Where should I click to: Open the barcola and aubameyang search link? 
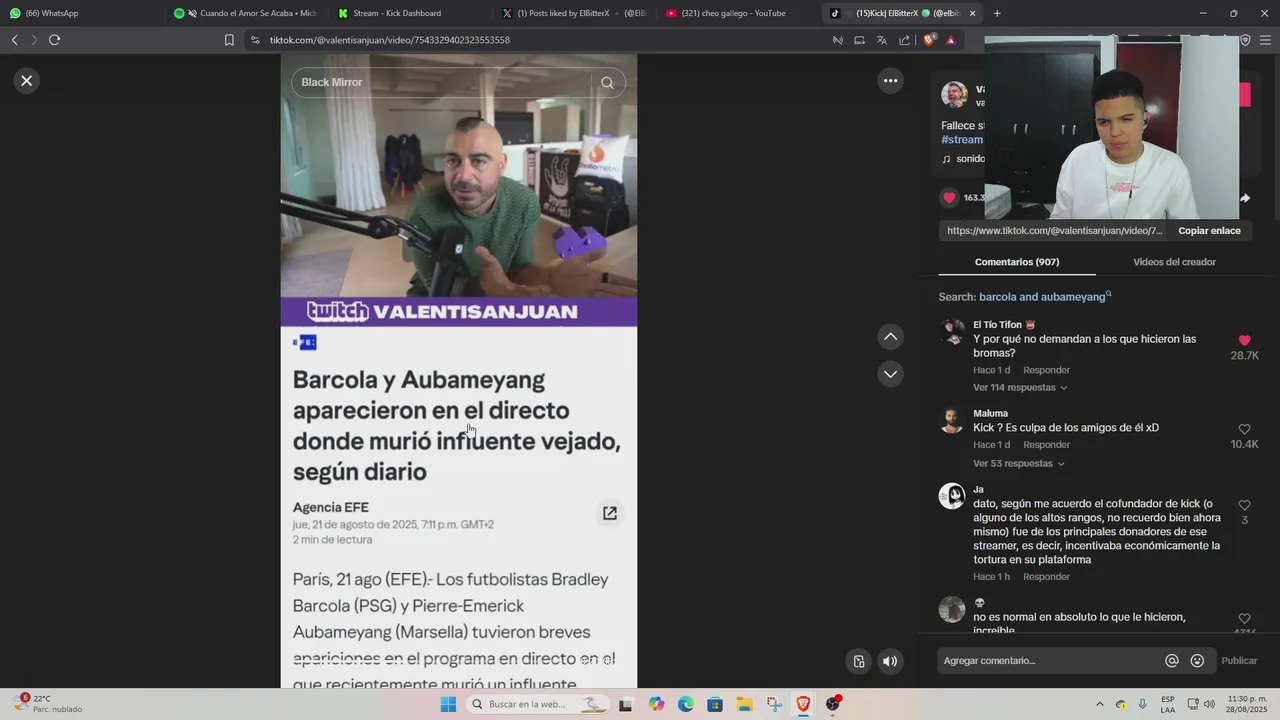click(x=1044, y=297)
